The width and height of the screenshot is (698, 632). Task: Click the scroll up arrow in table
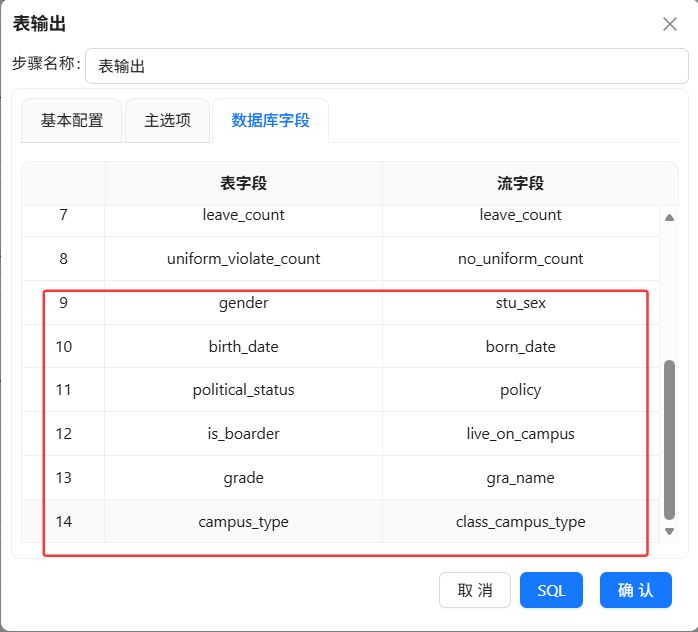(669, 218)
